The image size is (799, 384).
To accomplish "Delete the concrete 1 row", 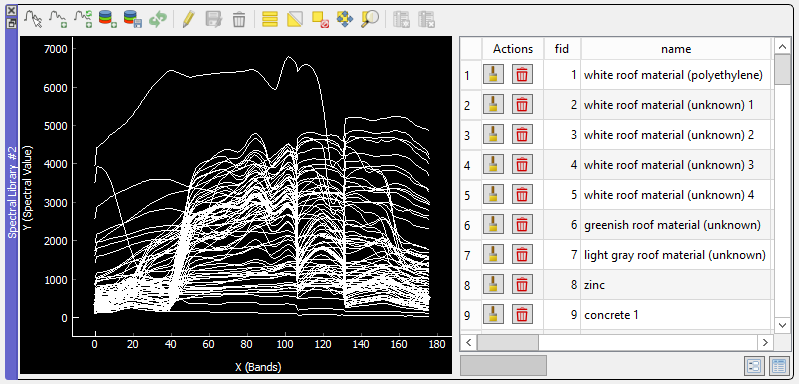I will 522,314.
